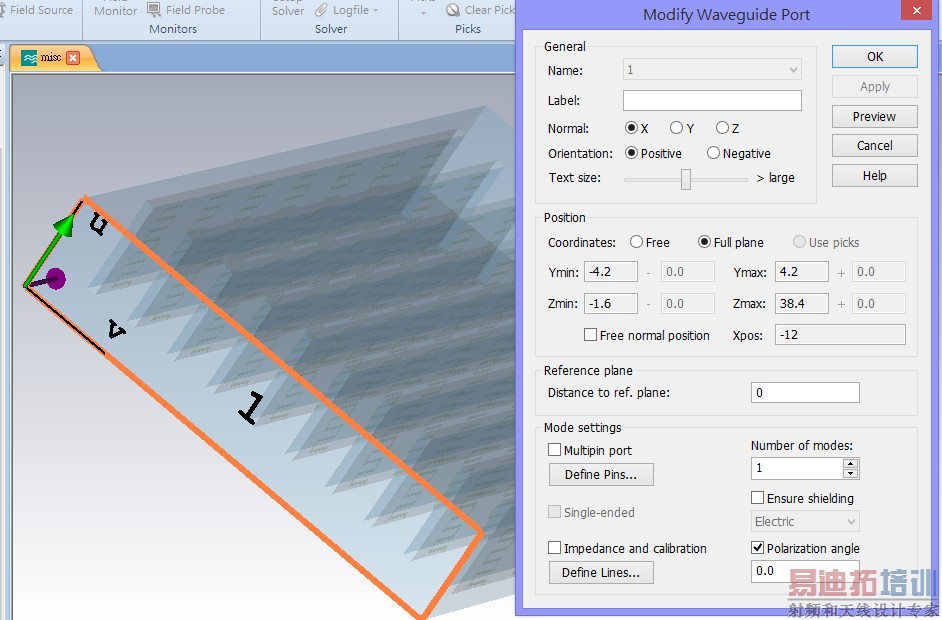Click the Preview button
Viewport: 942px width, 620px height.
[875, 116]
